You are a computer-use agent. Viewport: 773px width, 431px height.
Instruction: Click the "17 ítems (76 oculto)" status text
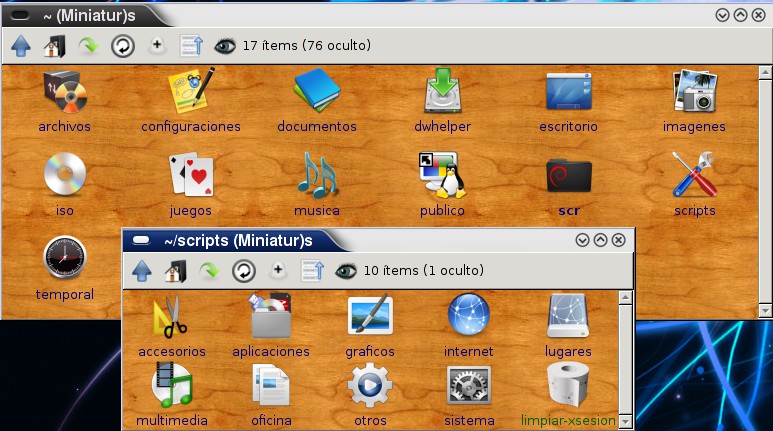point(307,45)
